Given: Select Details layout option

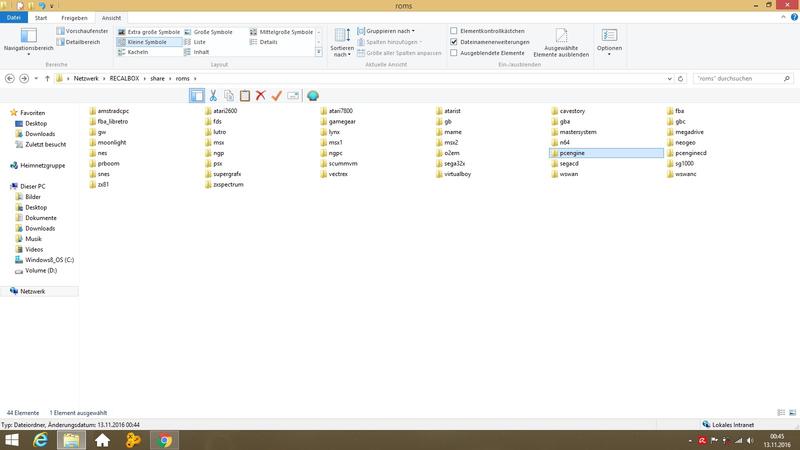Looking at the screenshot, I should click(x=264, y=42).
